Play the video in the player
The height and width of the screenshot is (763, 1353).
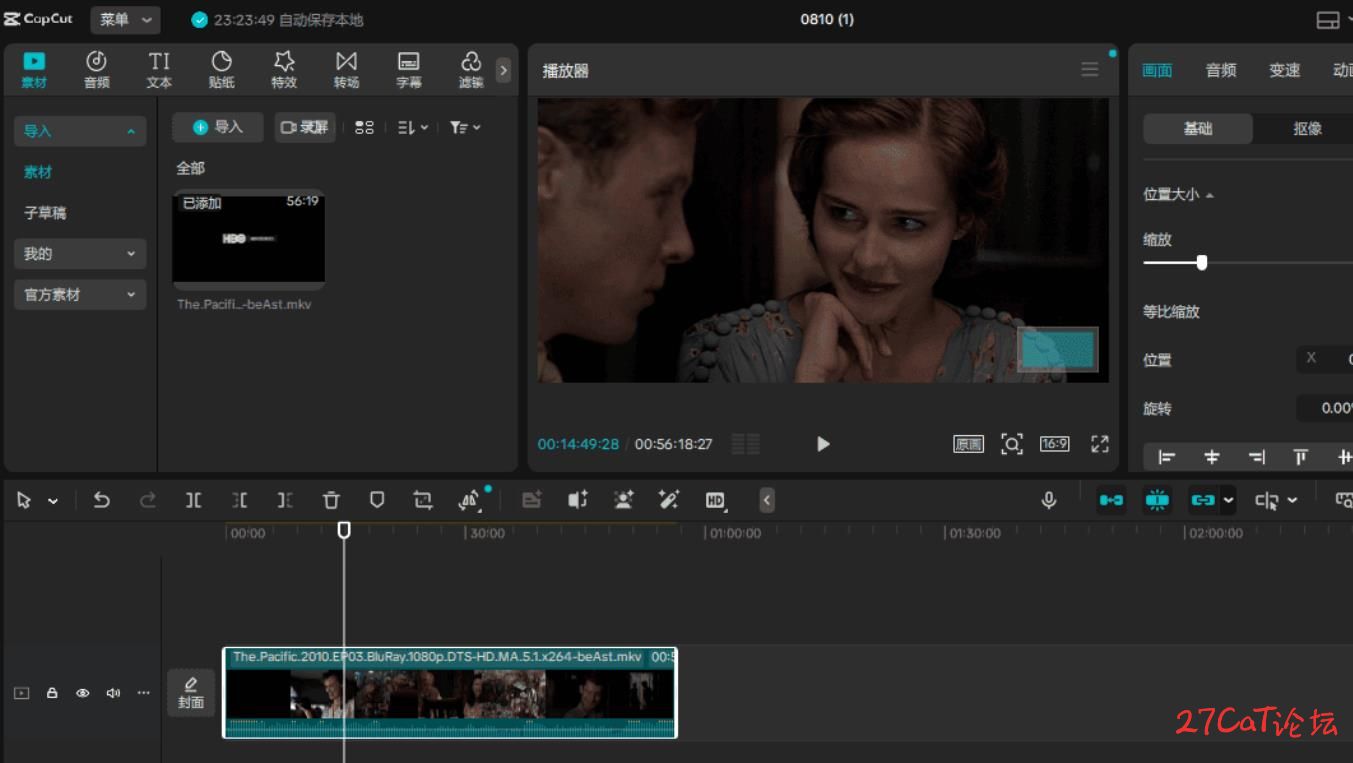(x=823, y=444)
